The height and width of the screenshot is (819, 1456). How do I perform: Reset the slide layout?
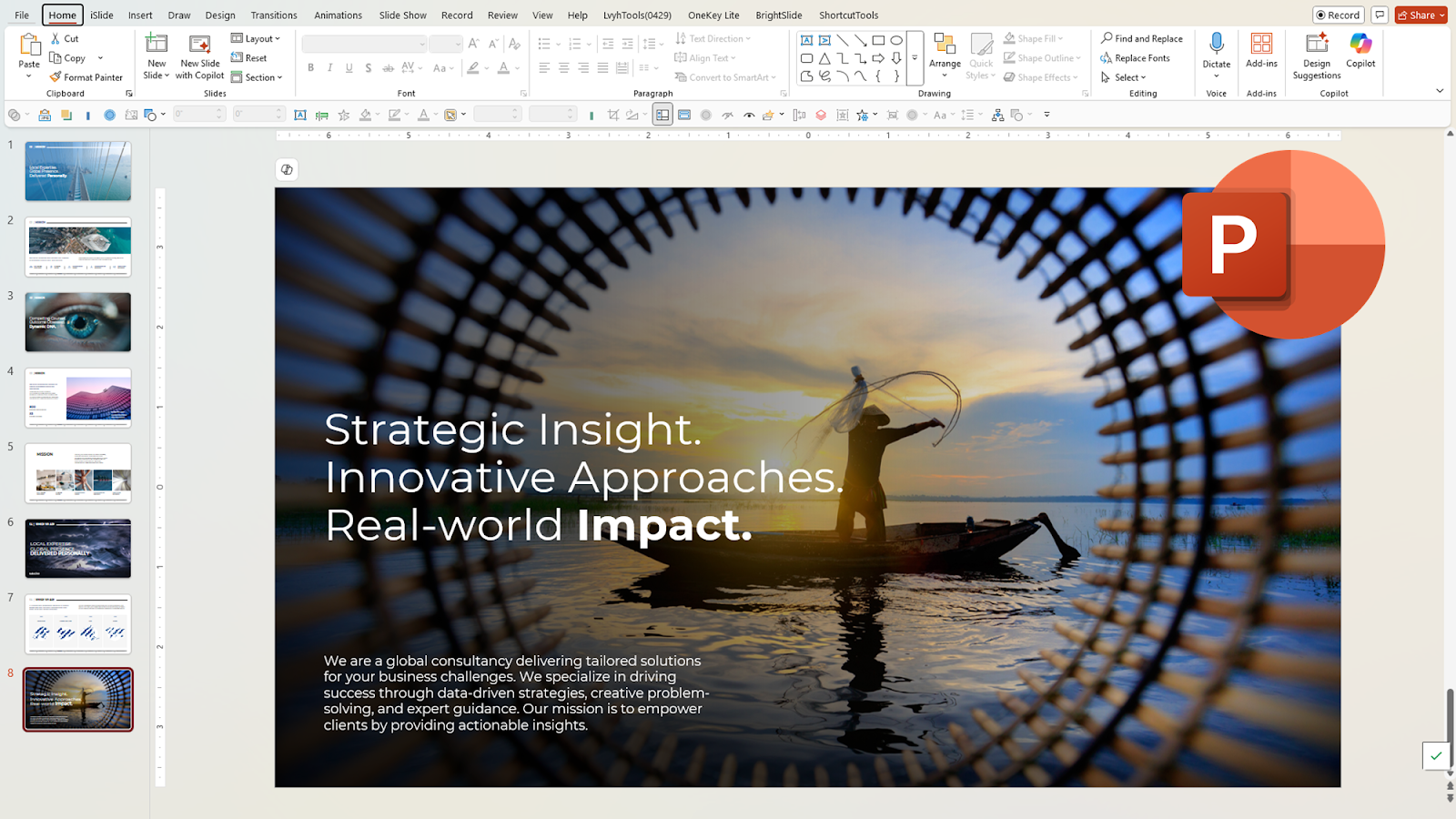(x=248, y=57)
